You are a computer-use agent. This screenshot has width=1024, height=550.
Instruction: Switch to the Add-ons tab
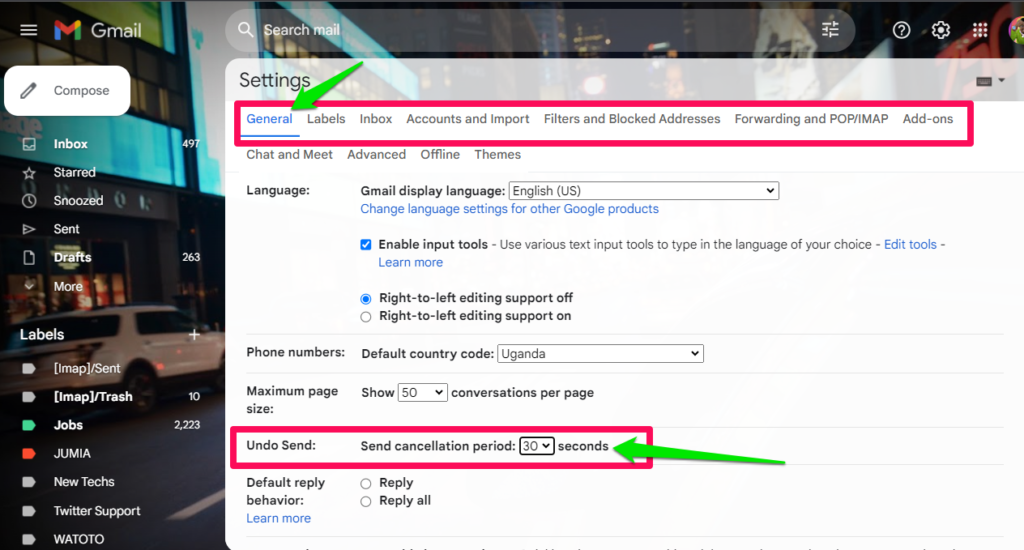pos(927,119)
